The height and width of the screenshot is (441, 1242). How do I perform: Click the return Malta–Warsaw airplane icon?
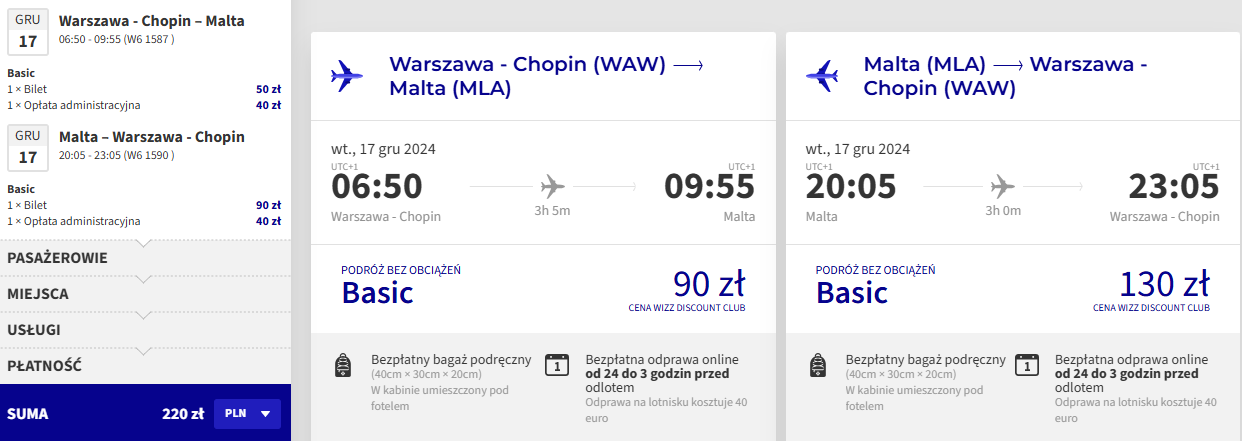822,76
